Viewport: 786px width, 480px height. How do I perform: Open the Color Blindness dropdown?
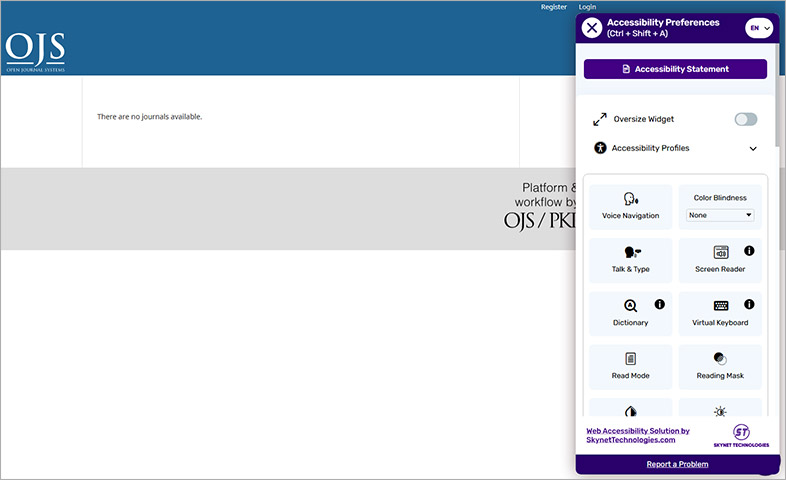coord(720,215)
